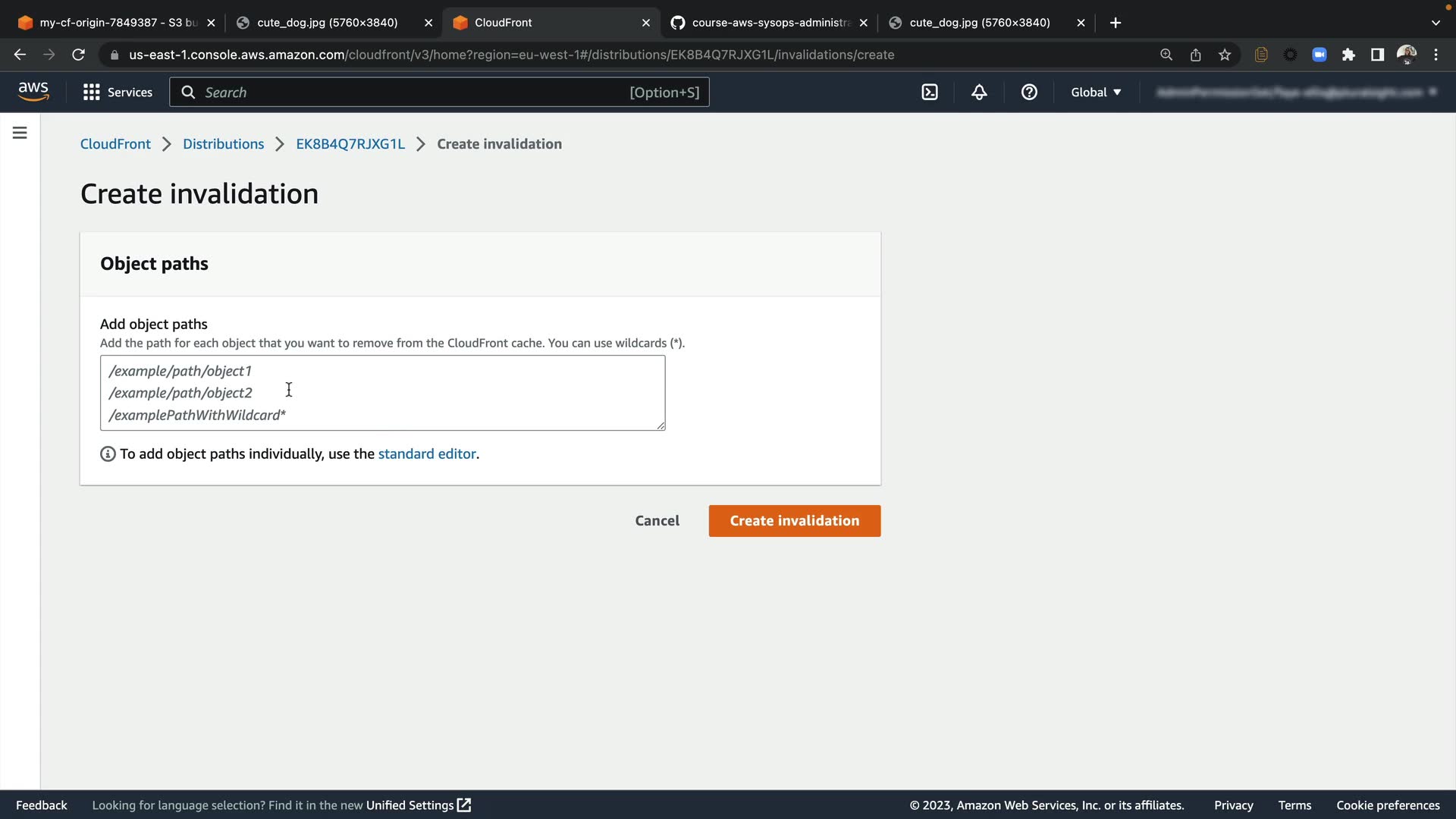Reload the page in the browser
This screenshot has height=819, width=1456.
tap(78, 55)
